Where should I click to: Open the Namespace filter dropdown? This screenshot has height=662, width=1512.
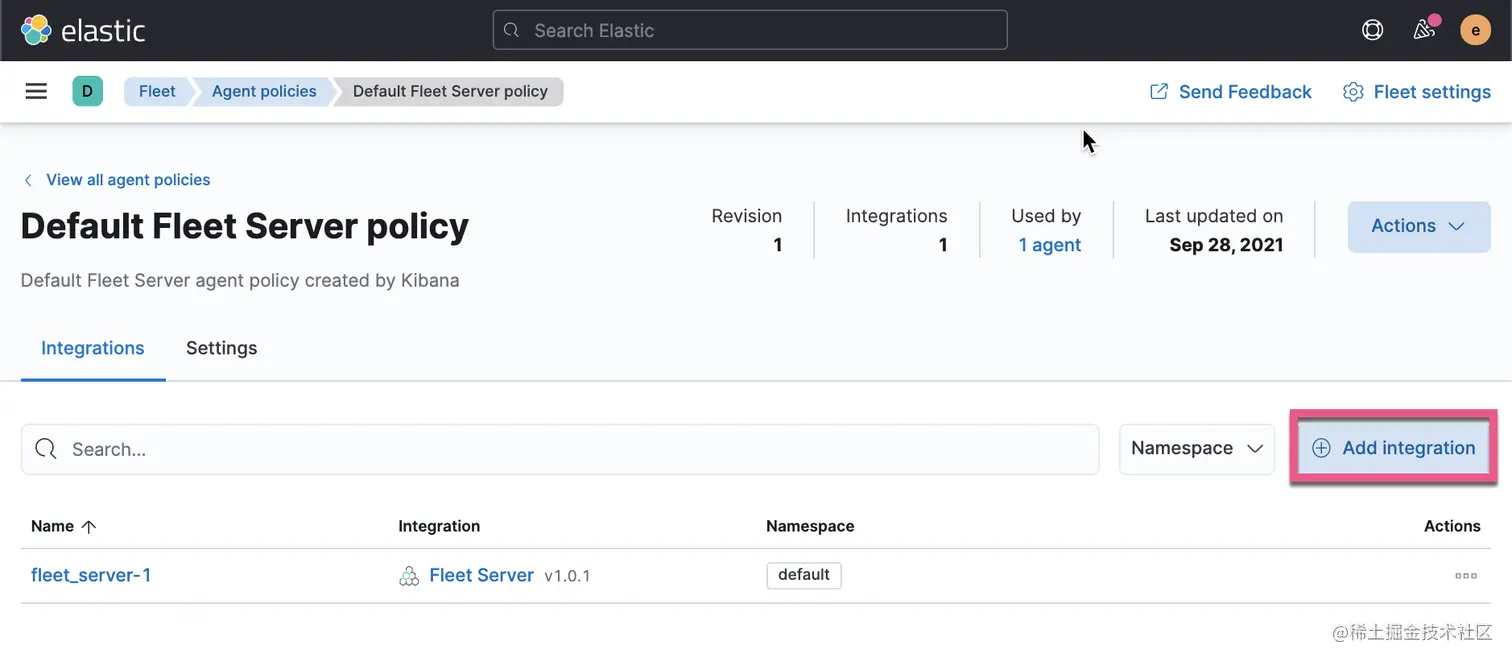tap(1196, 449)
